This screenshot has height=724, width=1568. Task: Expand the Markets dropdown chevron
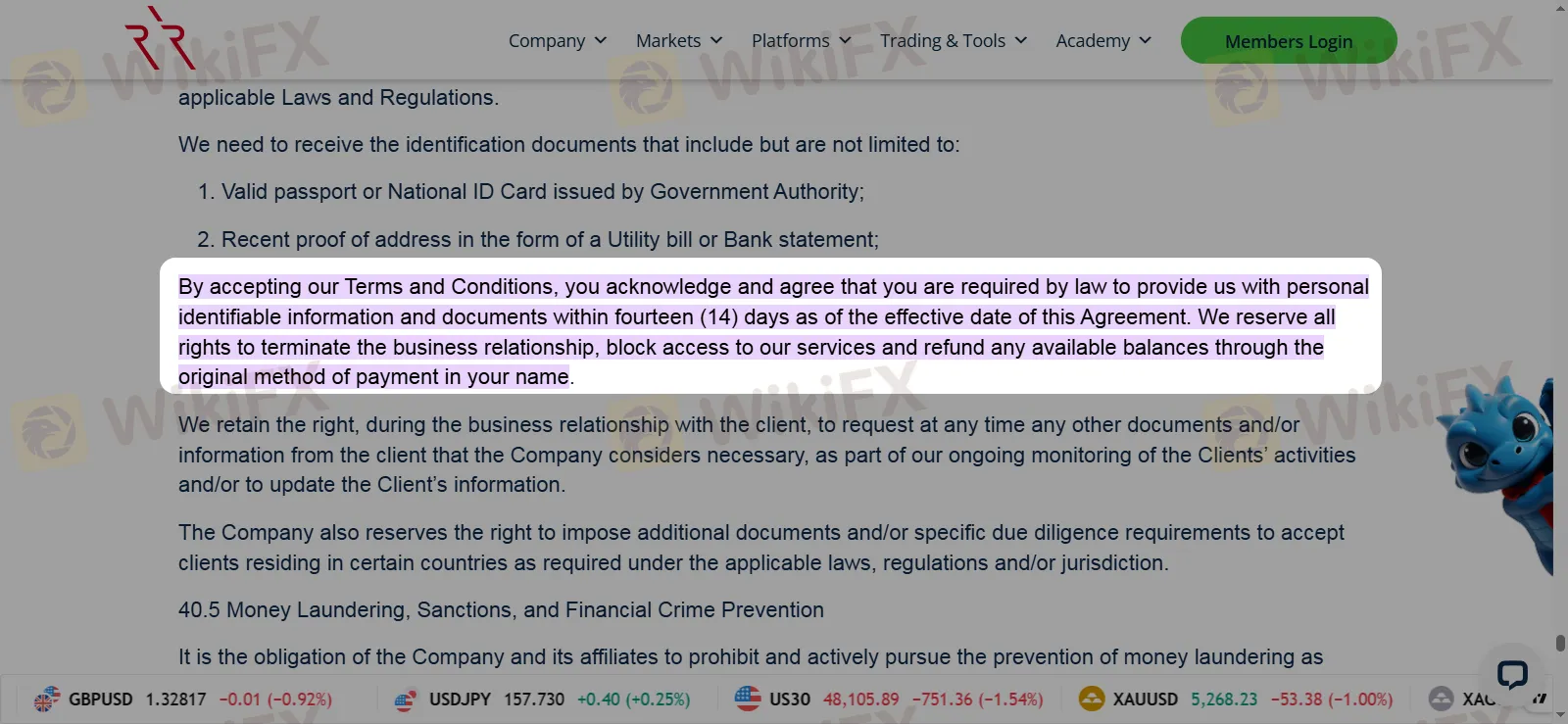(716, 40)
